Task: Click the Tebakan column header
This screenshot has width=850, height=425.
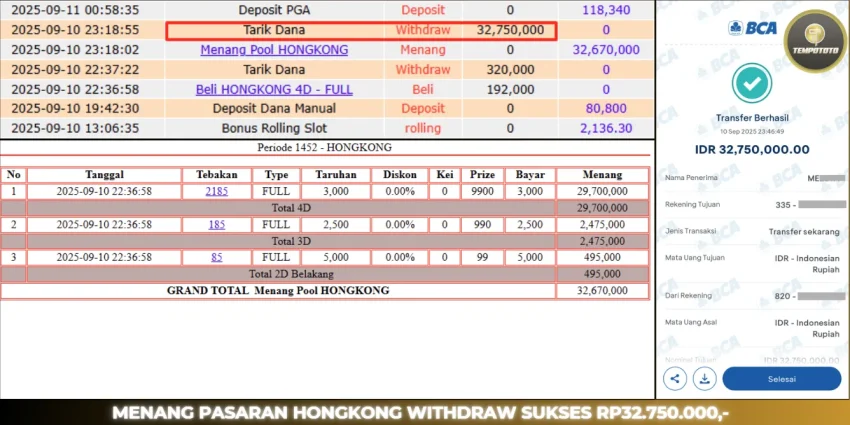Action: 217,175
